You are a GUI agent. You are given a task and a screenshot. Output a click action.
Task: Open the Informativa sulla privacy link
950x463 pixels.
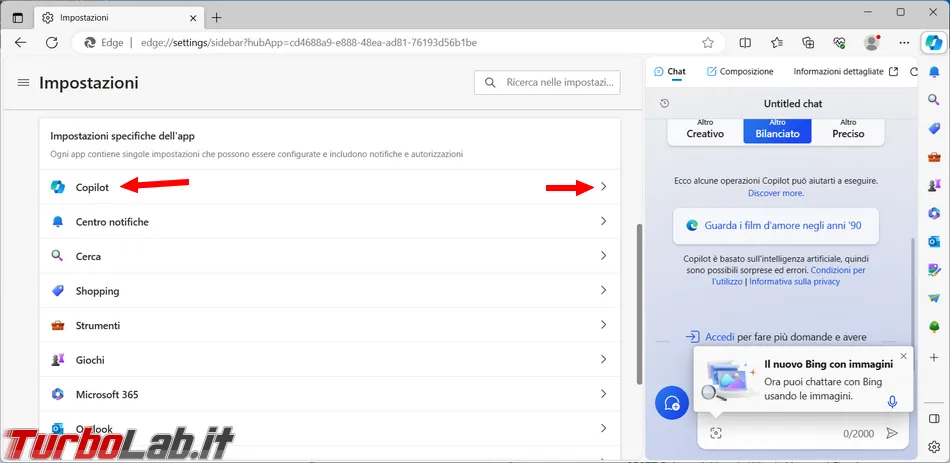click(x=794, y=281)
